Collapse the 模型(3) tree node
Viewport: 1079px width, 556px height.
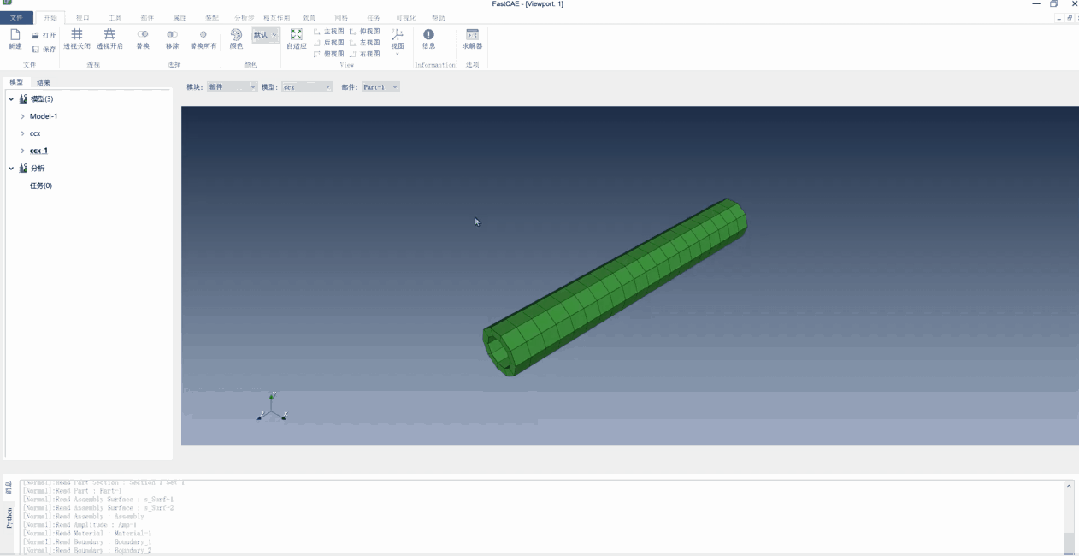pyautogui.click(x=12, y=99)
